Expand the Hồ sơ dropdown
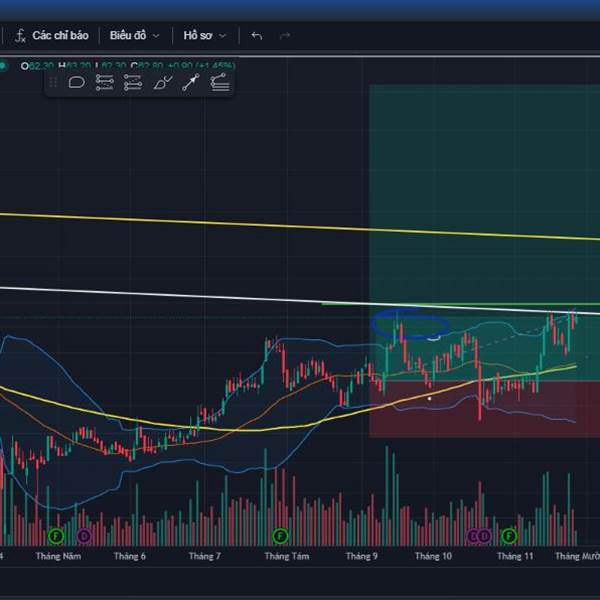 click(x=204, y=35)
